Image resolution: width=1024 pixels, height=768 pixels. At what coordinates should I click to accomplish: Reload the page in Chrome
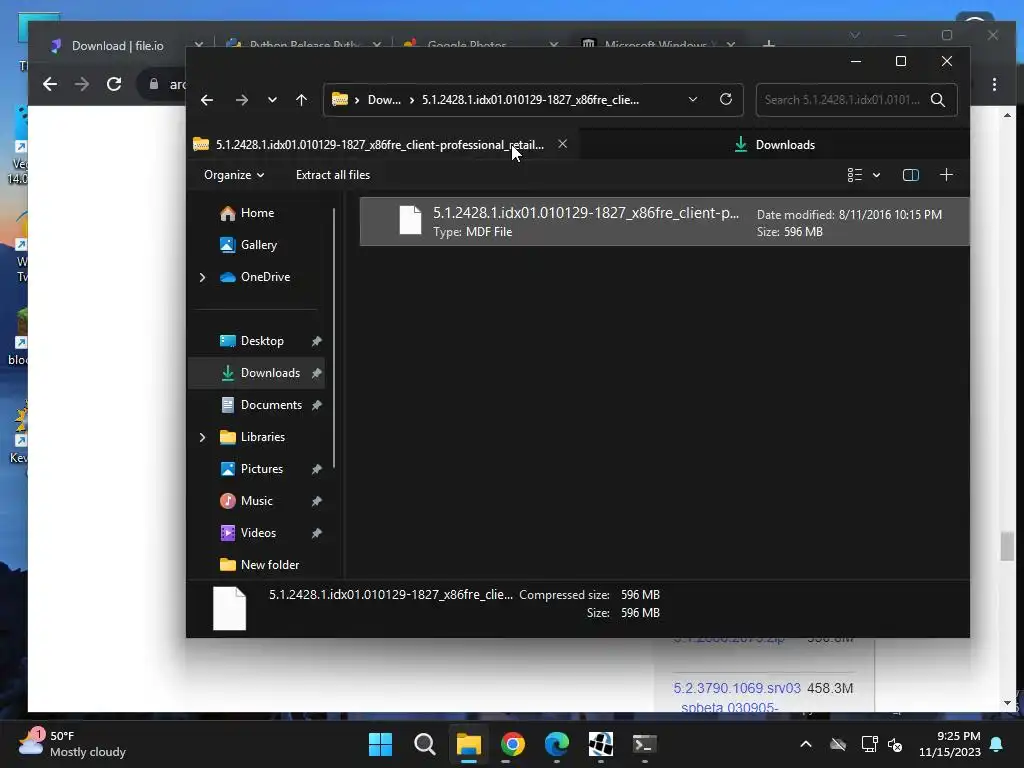pyautogui.click(x=114, y=84)
